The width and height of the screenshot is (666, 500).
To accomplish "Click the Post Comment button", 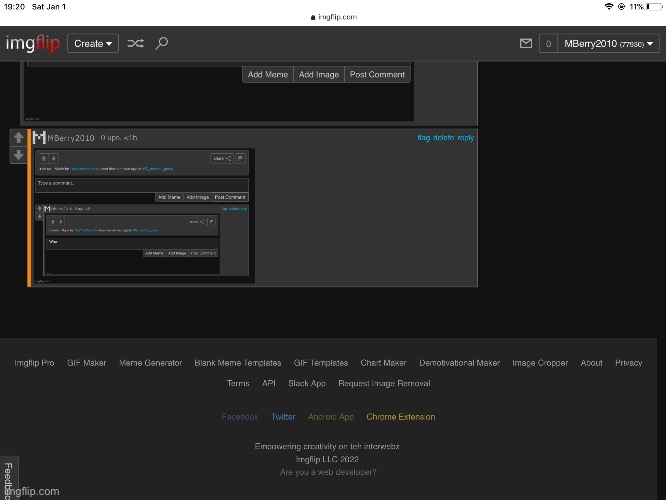I will (x=377, y=74).
